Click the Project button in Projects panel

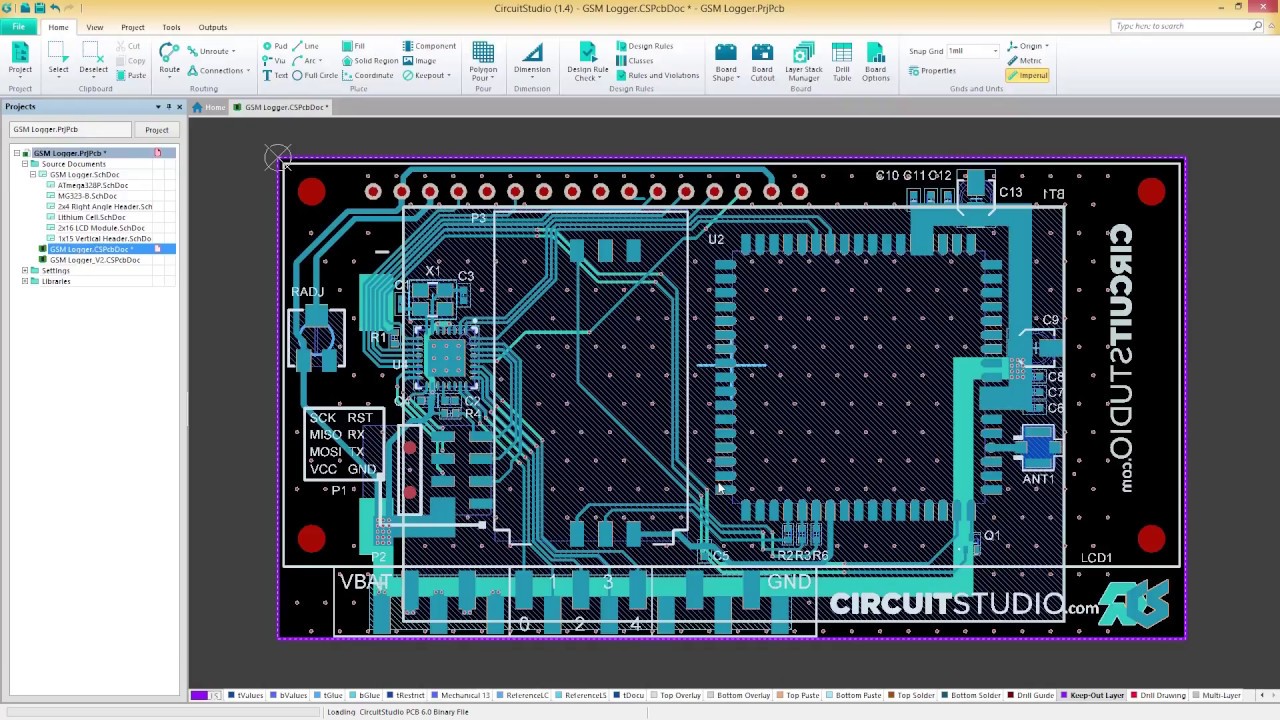[x=156, y=130]
